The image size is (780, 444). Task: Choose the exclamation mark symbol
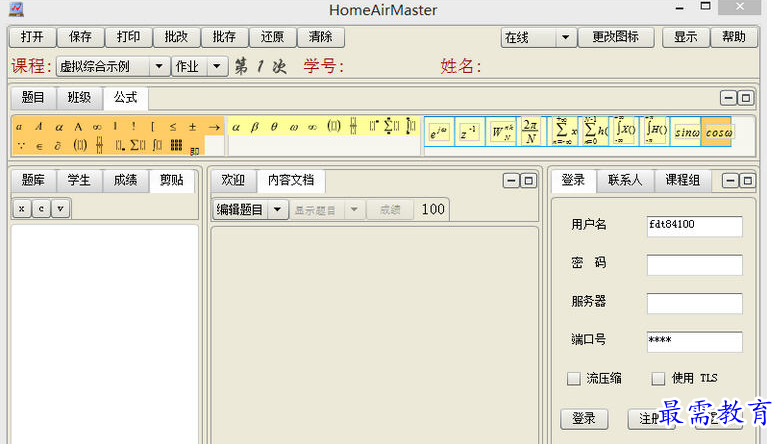(133, 126)
